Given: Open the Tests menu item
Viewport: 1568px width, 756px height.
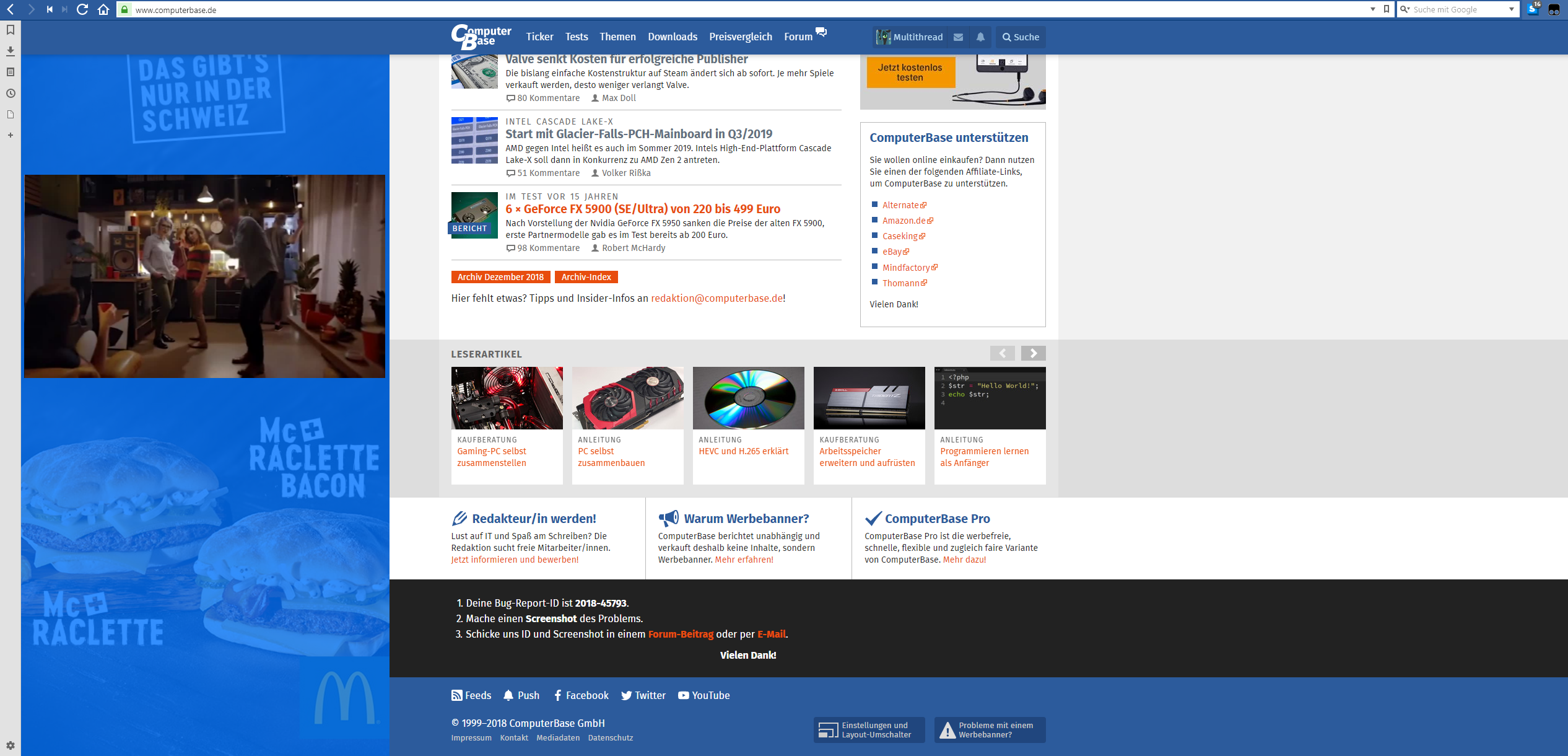Looking at the screenshot, I should point(576,37).
